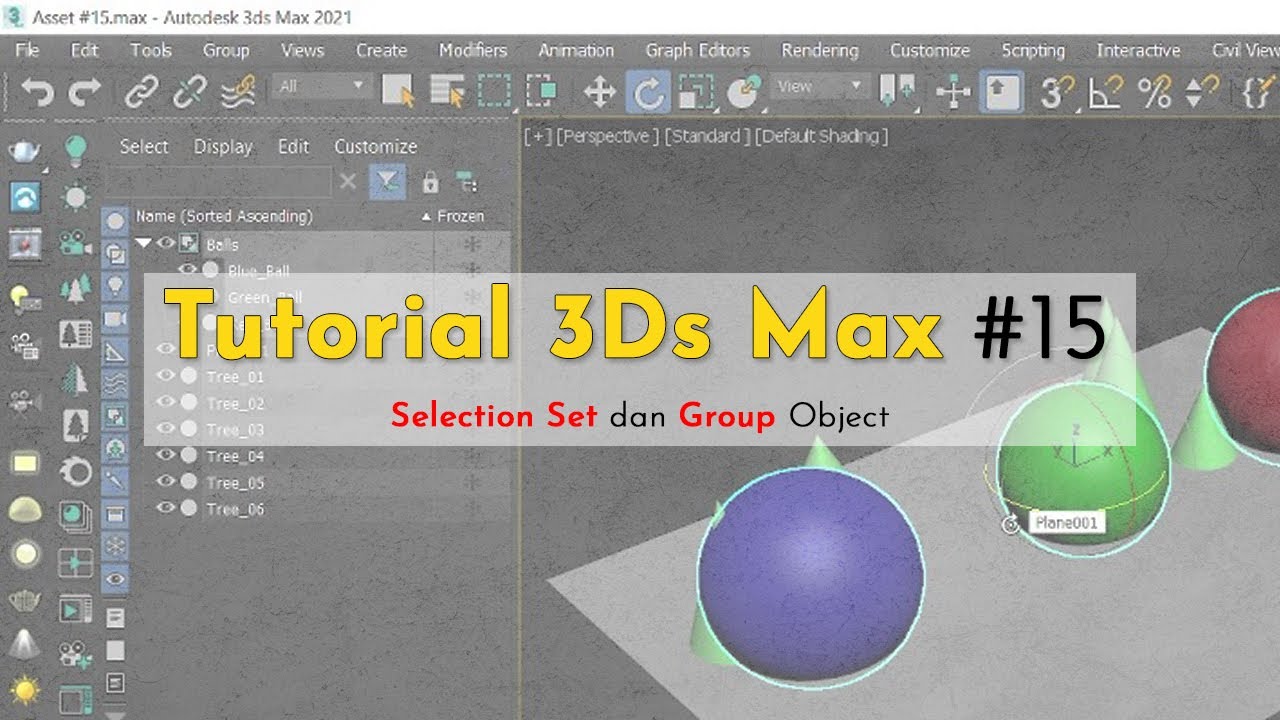
Task: Hide Tree_06 via its eye icon
Action: coord(166,508)
